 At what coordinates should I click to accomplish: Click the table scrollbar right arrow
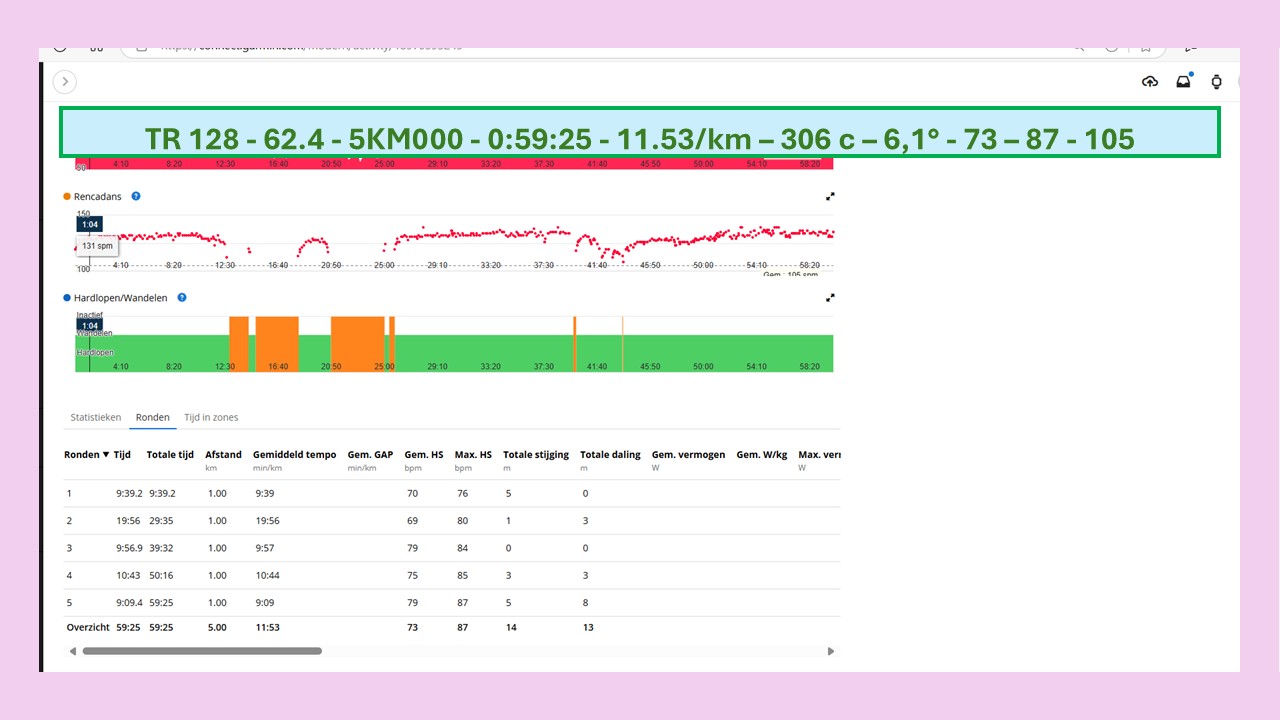point(831,651)
